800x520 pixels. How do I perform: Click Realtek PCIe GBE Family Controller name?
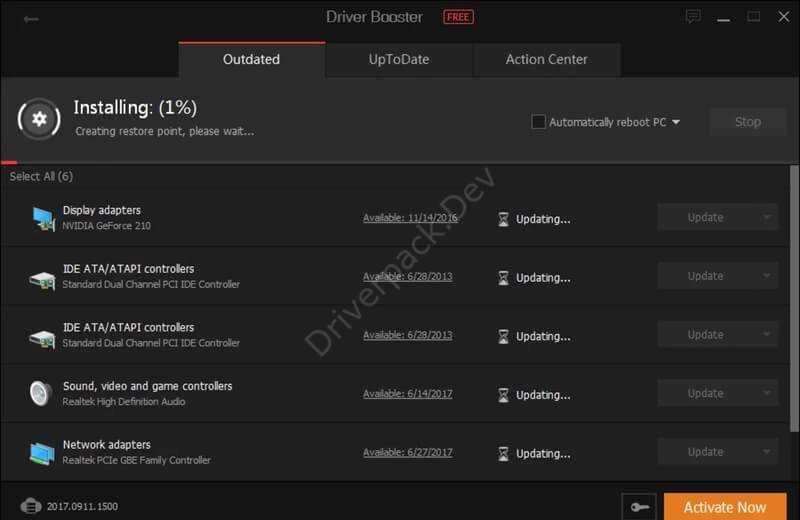click(x=137, y=460)
